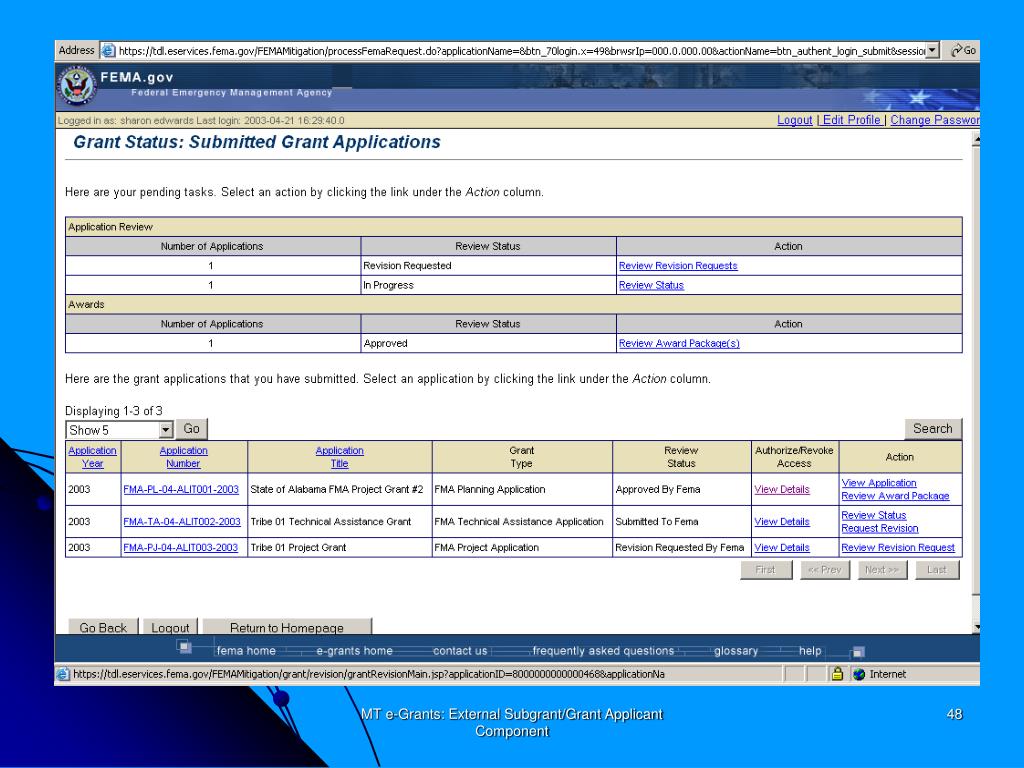Click the bottom Logout button

pyautogui.click(x=170, y=627)
